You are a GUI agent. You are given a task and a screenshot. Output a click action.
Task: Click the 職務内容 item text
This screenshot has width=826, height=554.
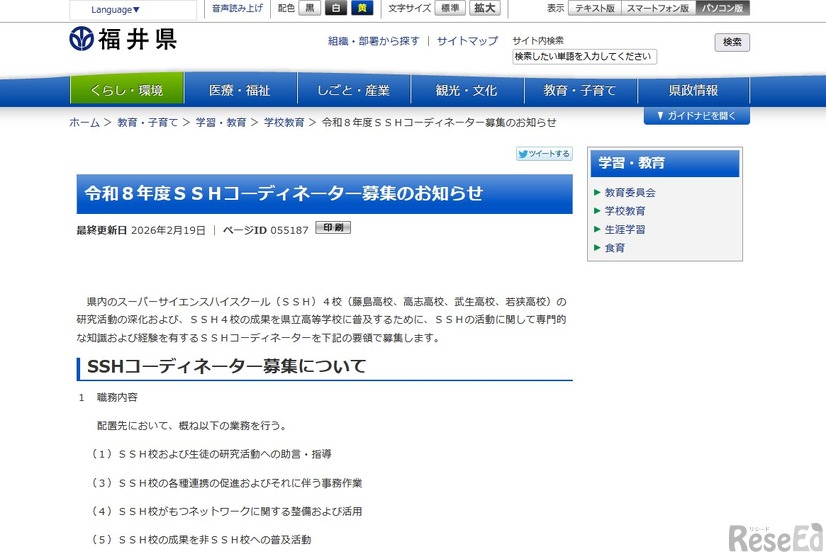click(x=117, y=397)
